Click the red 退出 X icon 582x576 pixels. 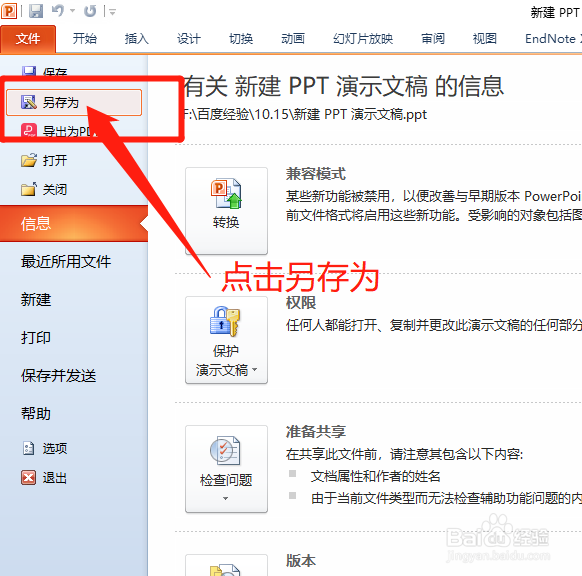[x=29, y=477]
